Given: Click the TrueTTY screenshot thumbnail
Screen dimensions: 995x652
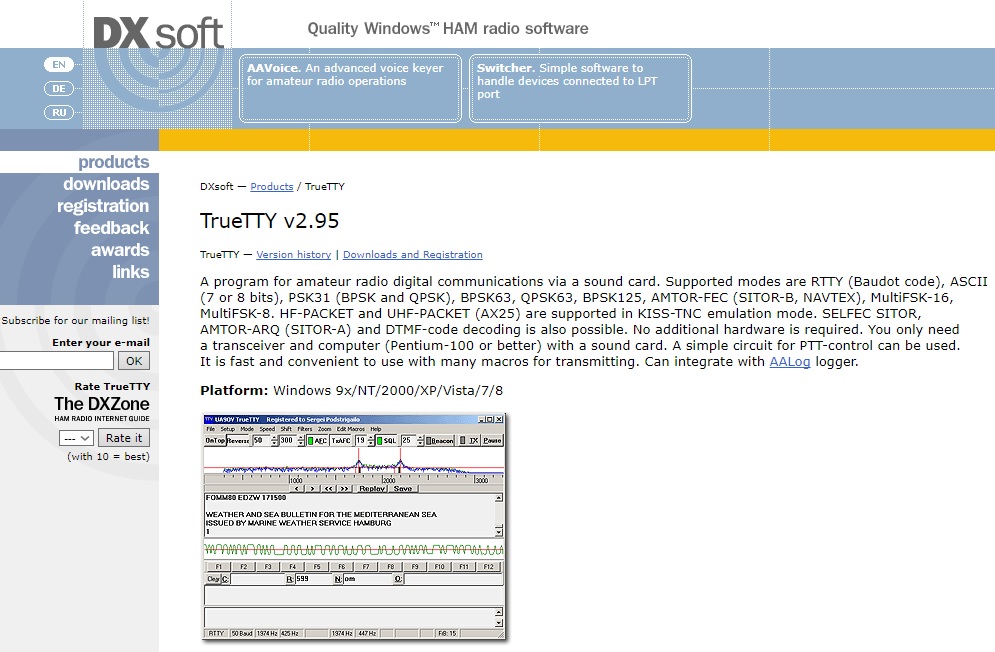Looking at the screenshot, I should (354, 526).
